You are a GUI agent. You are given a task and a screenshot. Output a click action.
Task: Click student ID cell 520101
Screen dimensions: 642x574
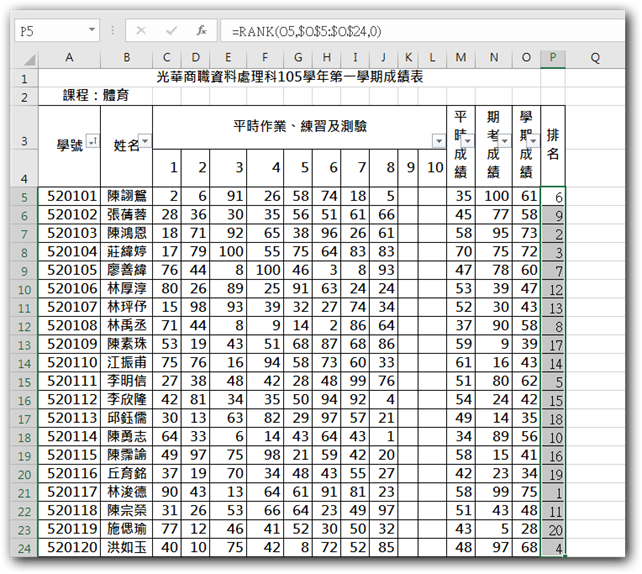tap(69, 196)
